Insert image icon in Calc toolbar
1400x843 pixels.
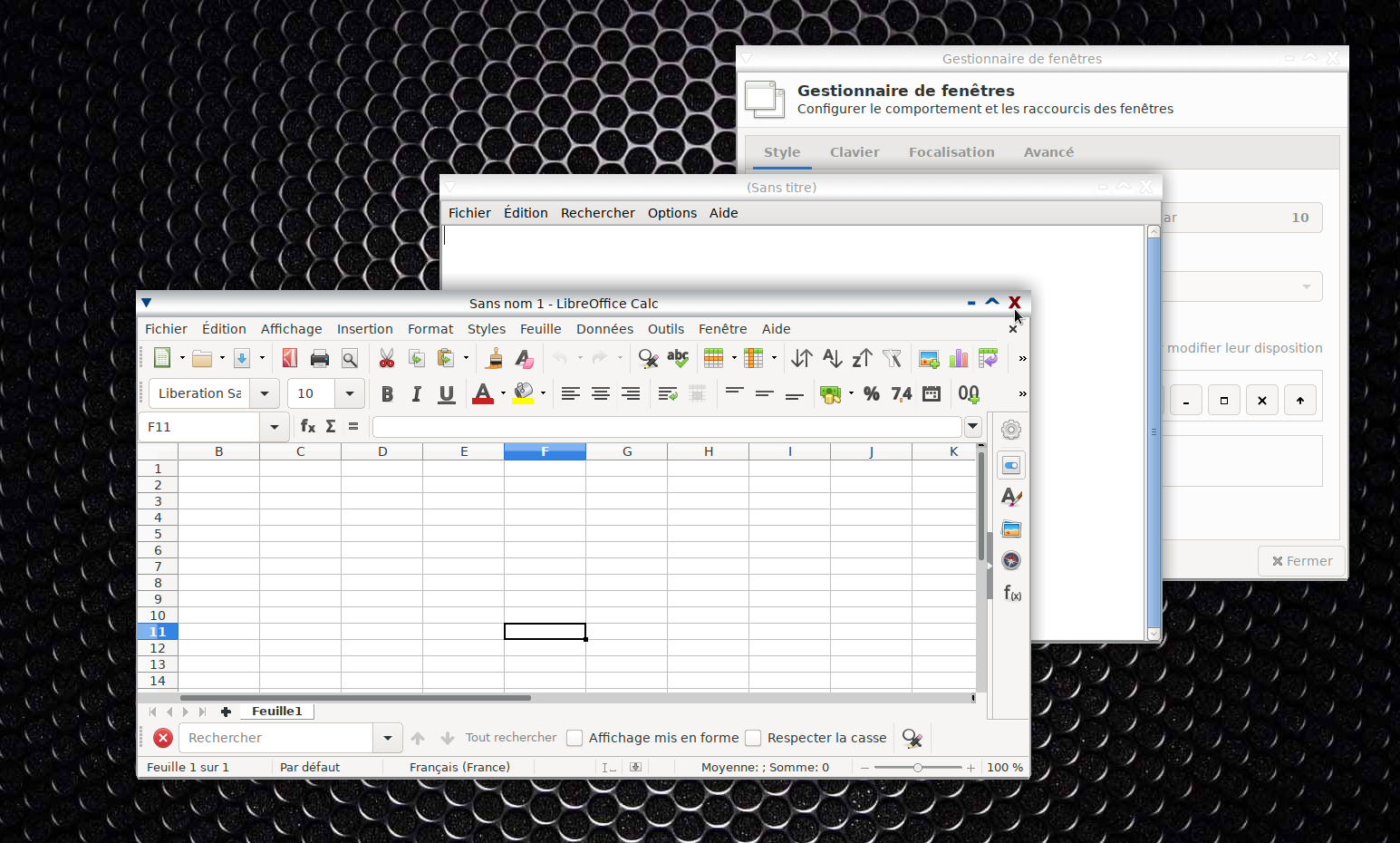929,358
